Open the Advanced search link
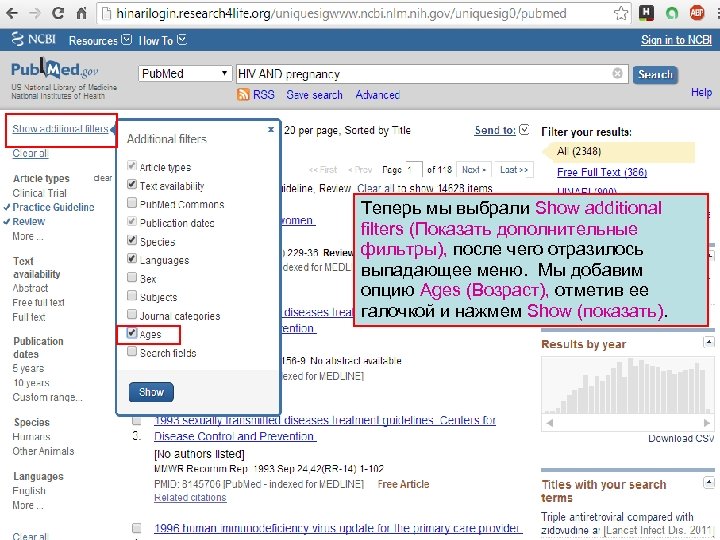 [377, 95]
